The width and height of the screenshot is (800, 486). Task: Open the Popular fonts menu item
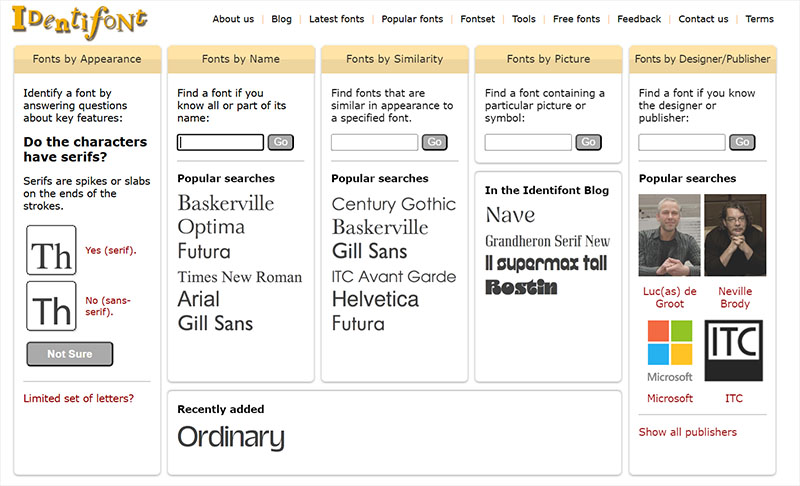pyautogui.click(x=412, y=19)
